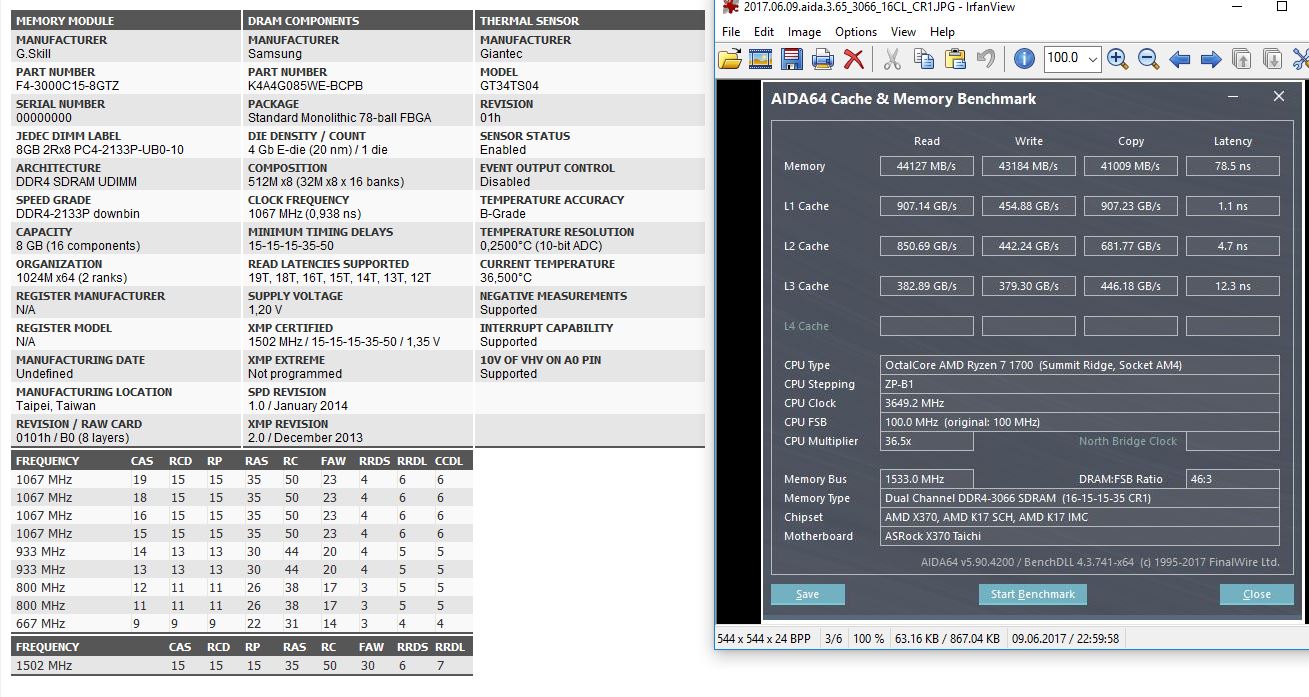
Task: Close AIDA64 benchmark dialog with X
Action: (x=1278, y=97)
